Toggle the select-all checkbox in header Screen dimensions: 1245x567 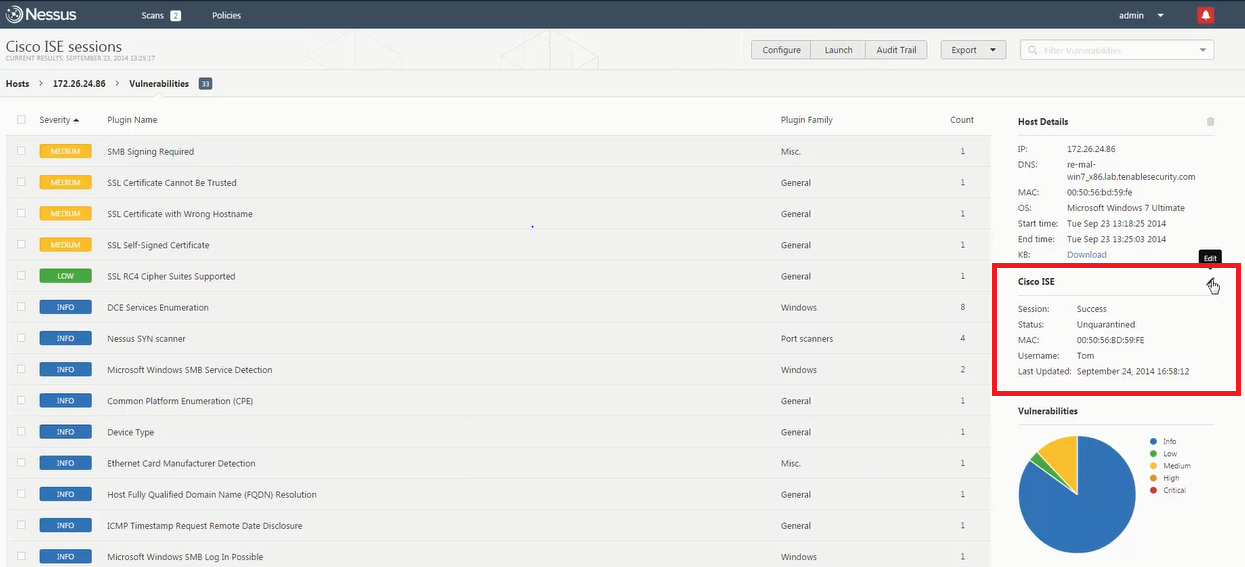pyautogui.click(x=21, y=120)
